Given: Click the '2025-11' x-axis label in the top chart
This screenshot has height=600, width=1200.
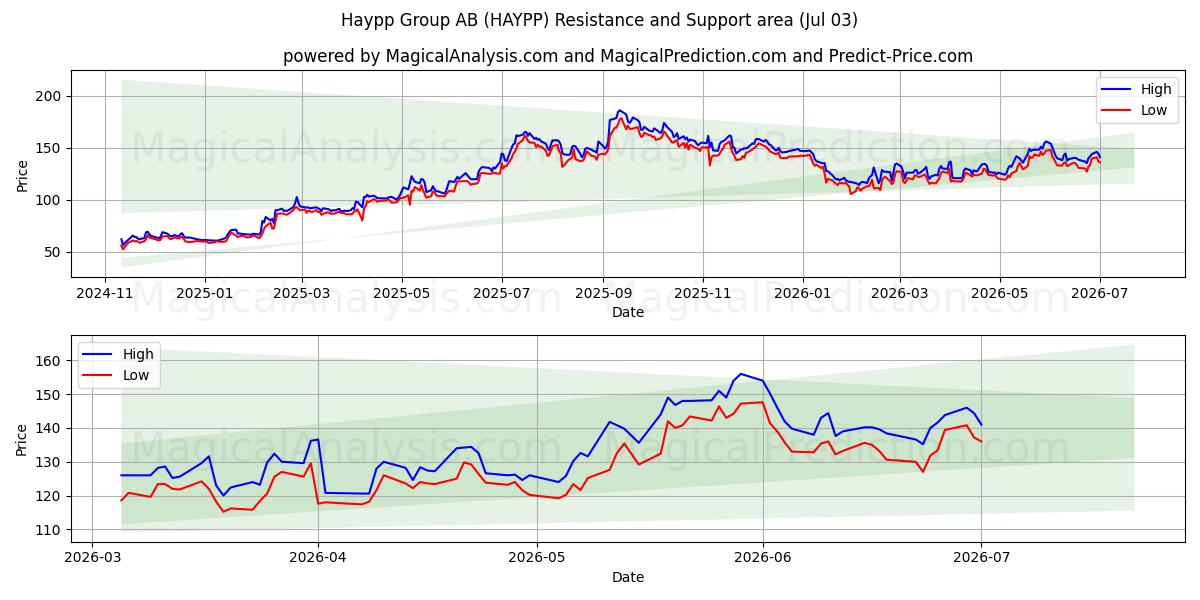Looking at the screenshot, I should click(702, 294).
